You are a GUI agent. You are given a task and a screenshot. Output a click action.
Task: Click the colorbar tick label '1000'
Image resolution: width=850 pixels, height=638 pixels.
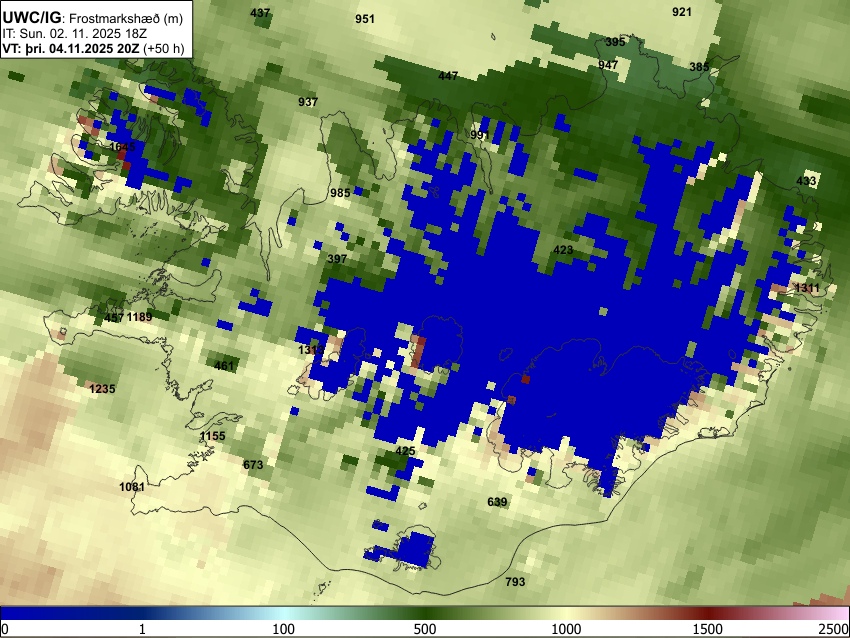click(566, 629)
